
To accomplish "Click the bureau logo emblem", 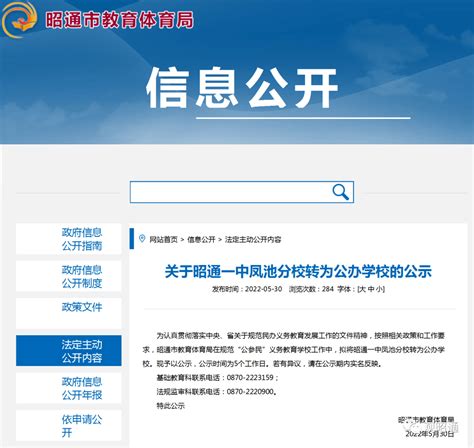I will 19,19.
